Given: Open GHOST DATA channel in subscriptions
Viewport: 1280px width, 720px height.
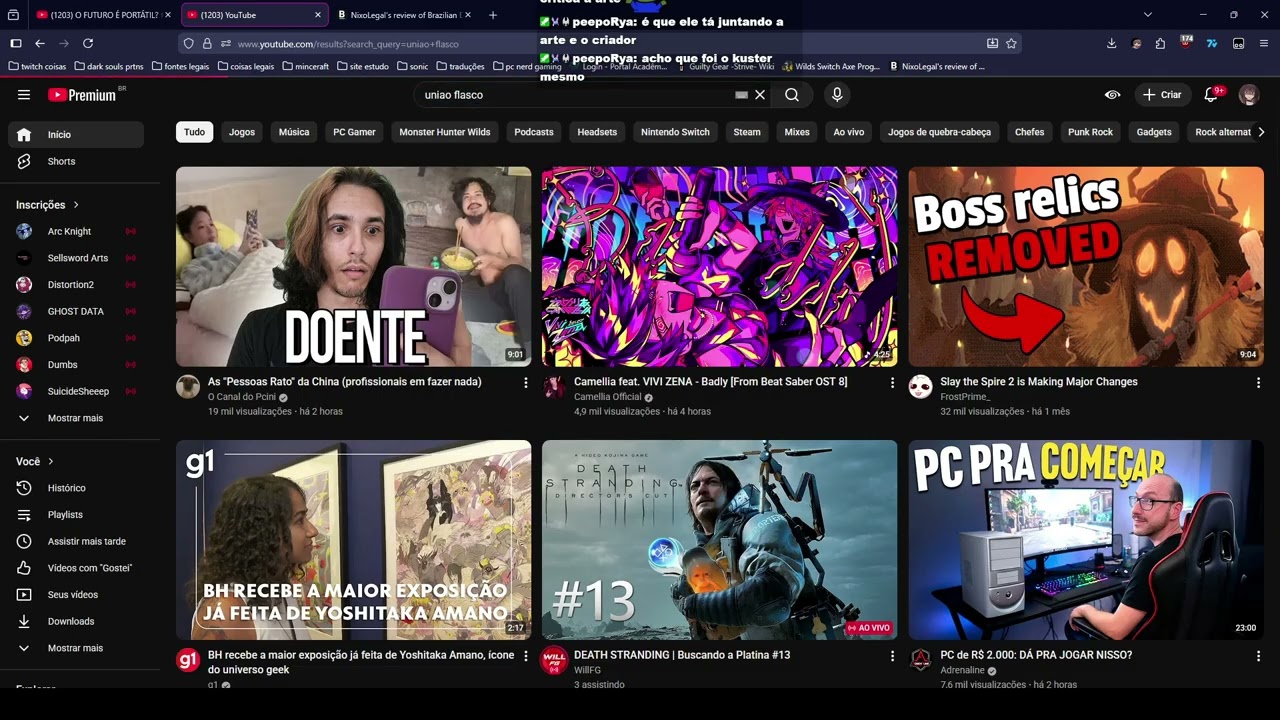Looking at the screenshot, I should click(76, 311).
